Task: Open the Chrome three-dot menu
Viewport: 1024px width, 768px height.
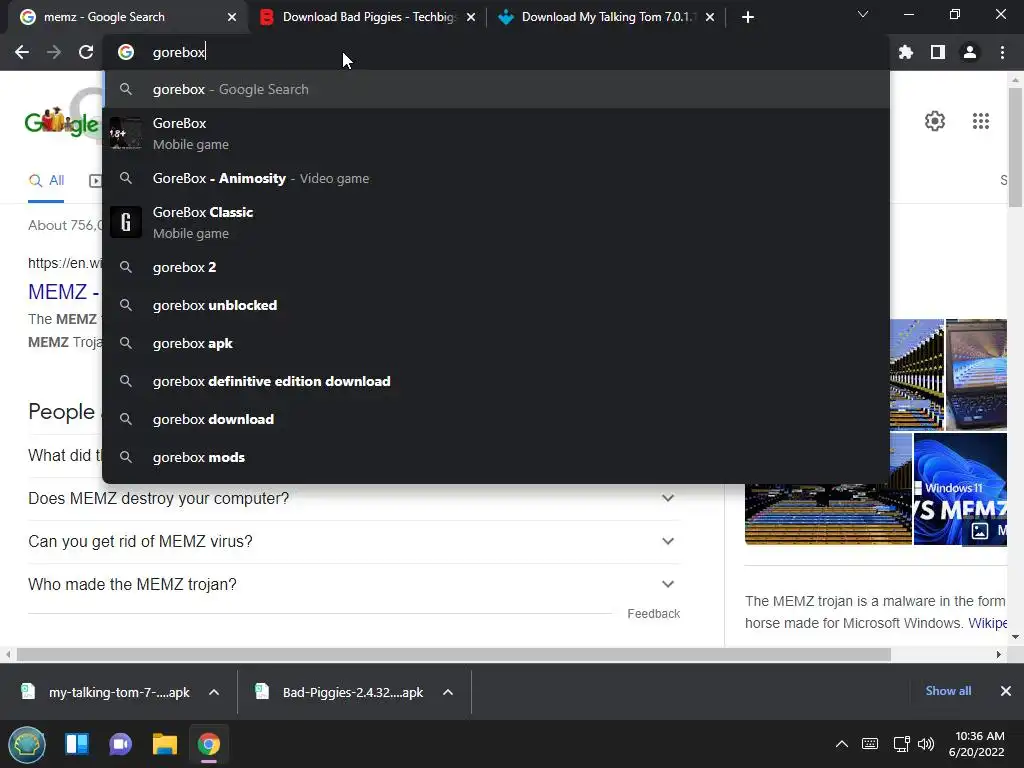Action: click(1002, 52)
